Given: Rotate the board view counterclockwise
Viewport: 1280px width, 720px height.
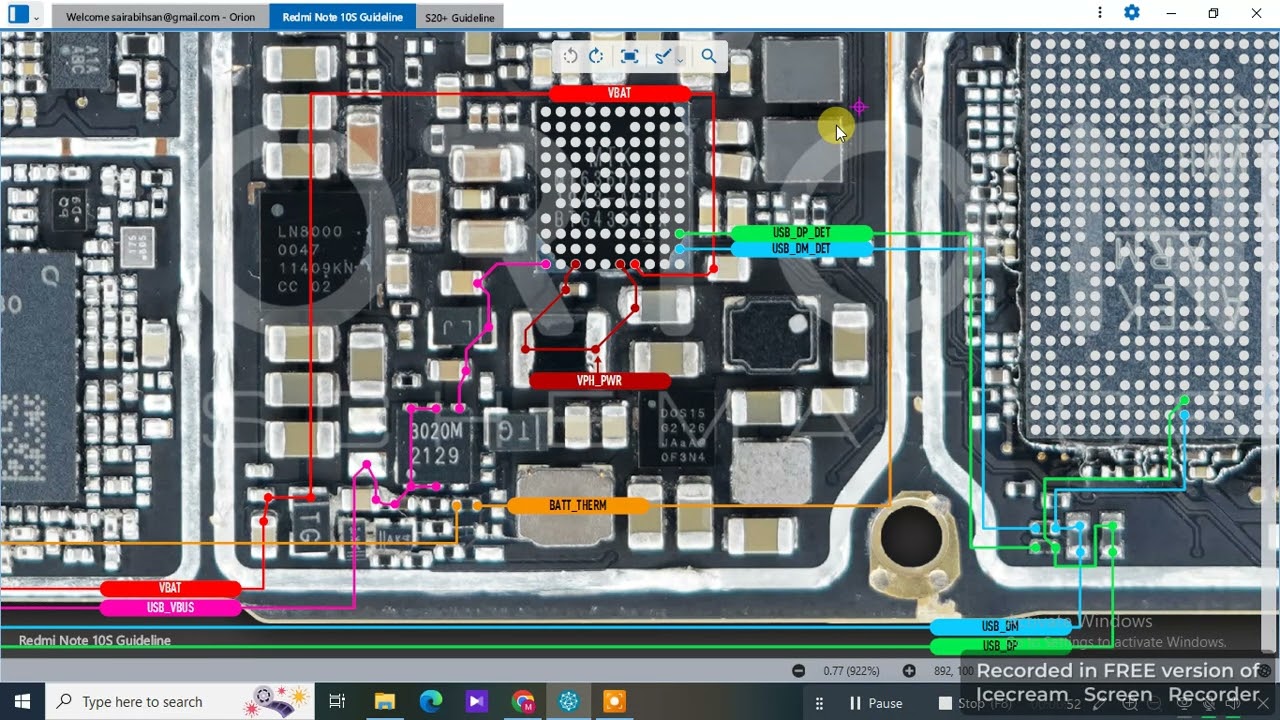Looking at the screenshot, I should click(x=570, y=56).
